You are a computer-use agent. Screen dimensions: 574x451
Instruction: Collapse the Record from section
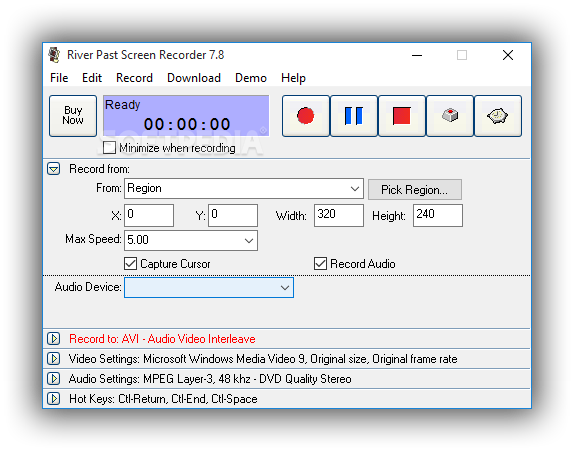(x=53, y=169)
